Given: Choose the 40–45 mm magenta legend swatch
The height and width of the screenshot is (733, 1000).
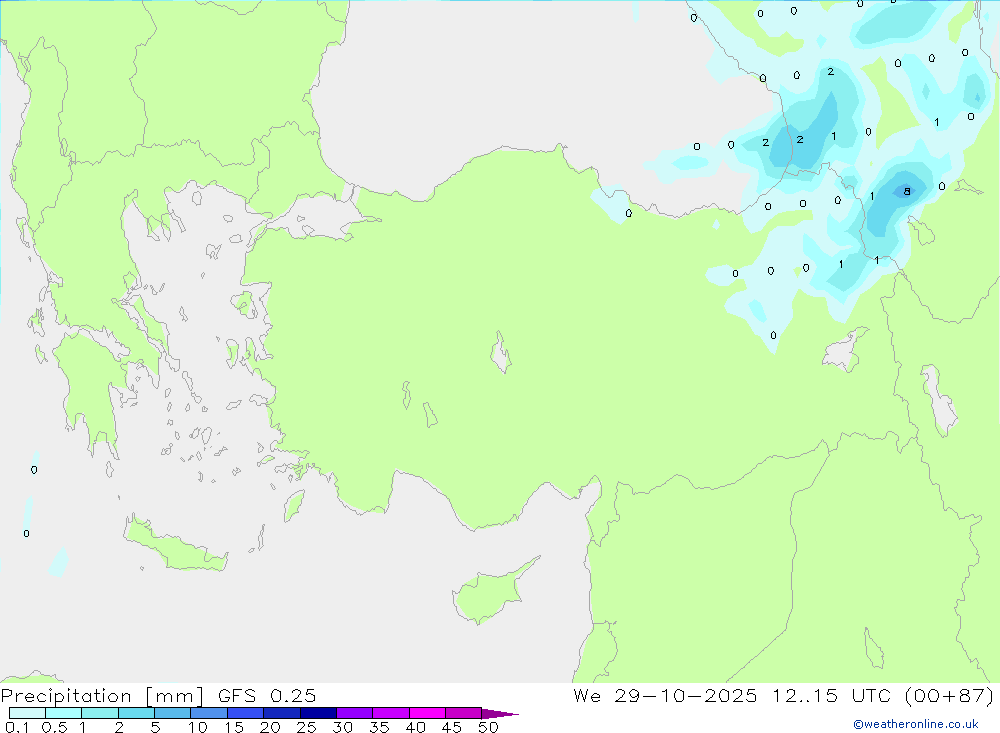Looking at the screenshot, I should coord(427,713).
